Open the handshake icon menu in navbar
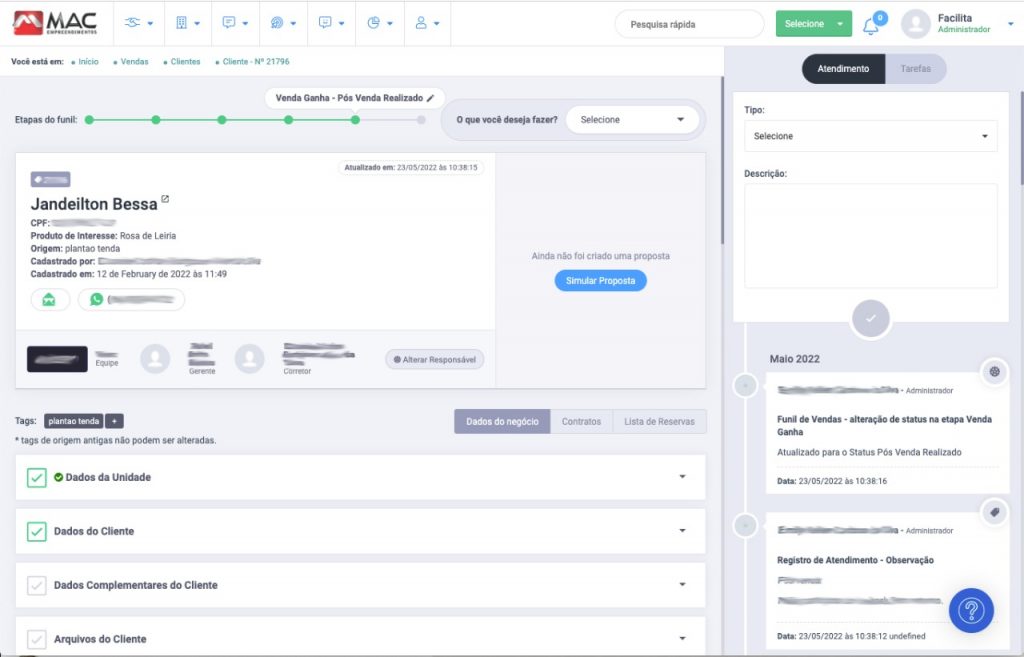 [138, 23]
